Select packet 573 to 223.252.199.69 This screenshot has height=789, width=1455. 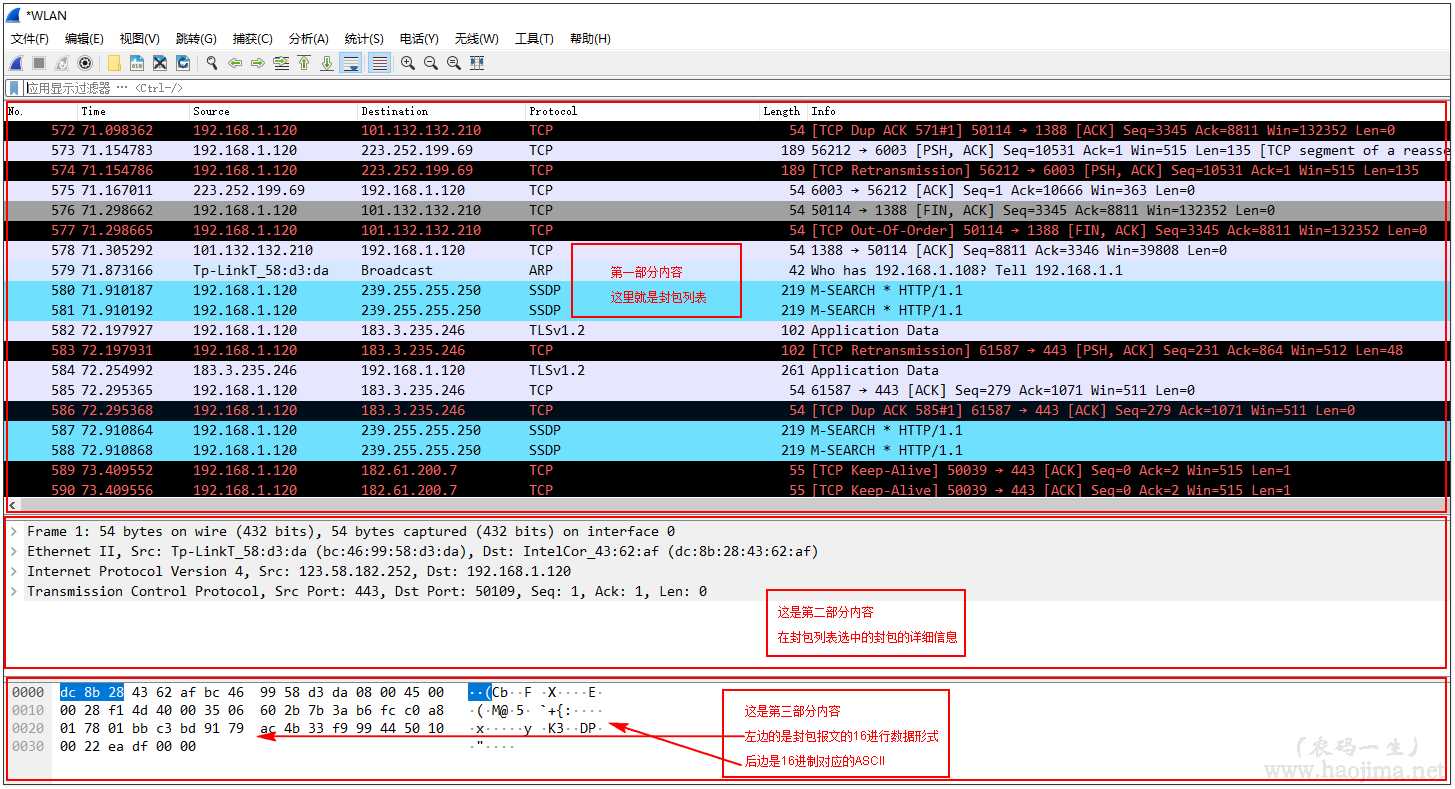point(726,150)
